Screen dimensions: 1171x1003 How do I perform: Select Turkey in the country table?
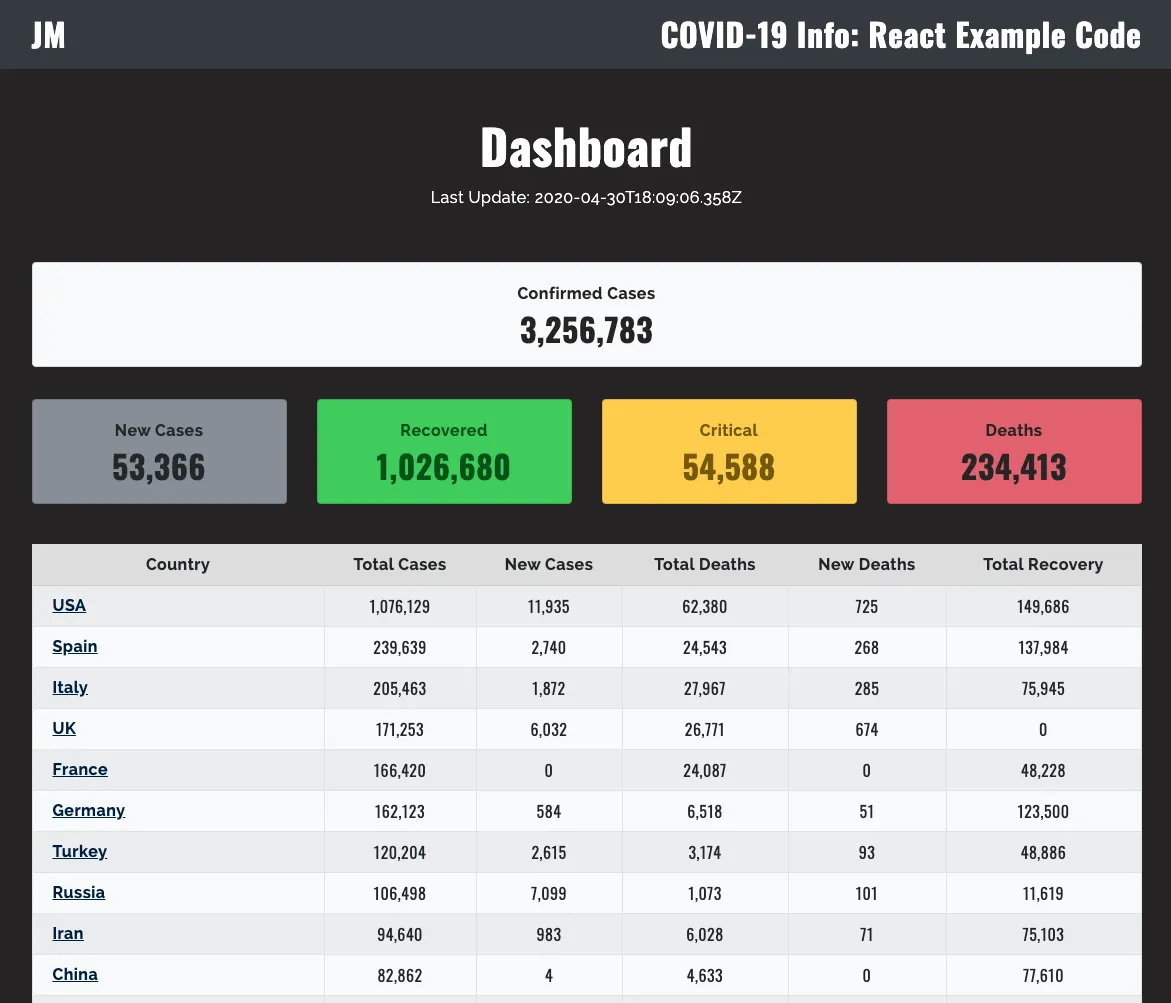pos(80,851)
